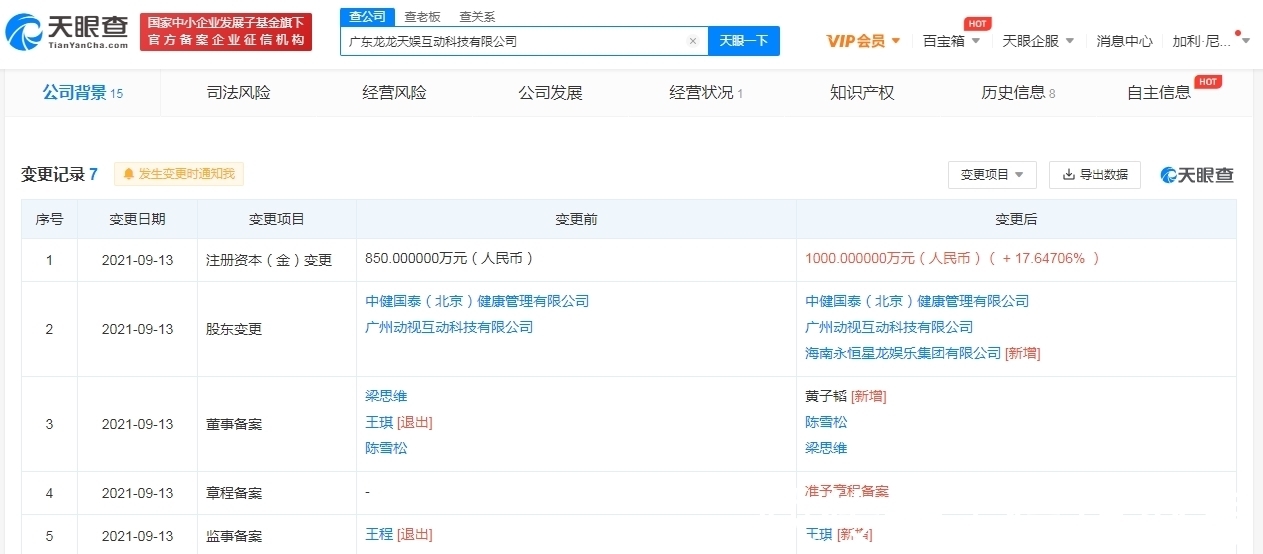Click the Tianyancha logo at top left
The width and height of the screenshot is (1263, 554).
point(67,32)
